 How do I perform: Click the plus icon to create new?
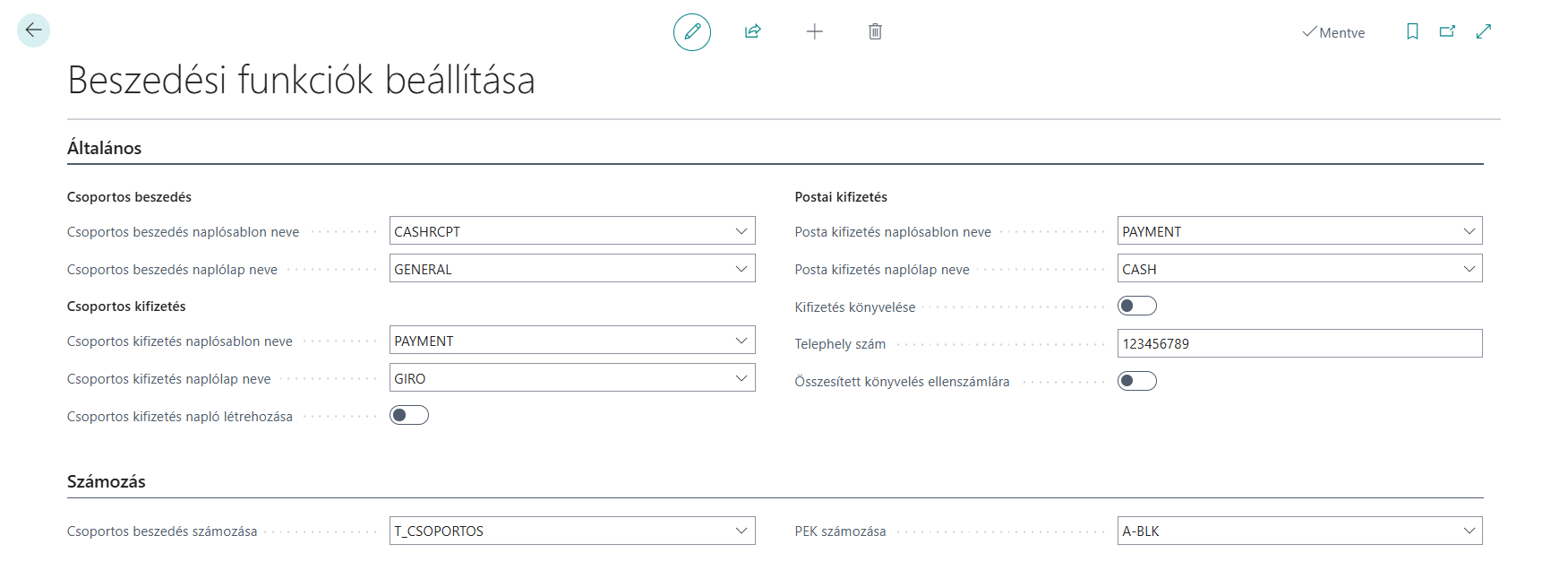pyautogui.click(x=814, y=32)
